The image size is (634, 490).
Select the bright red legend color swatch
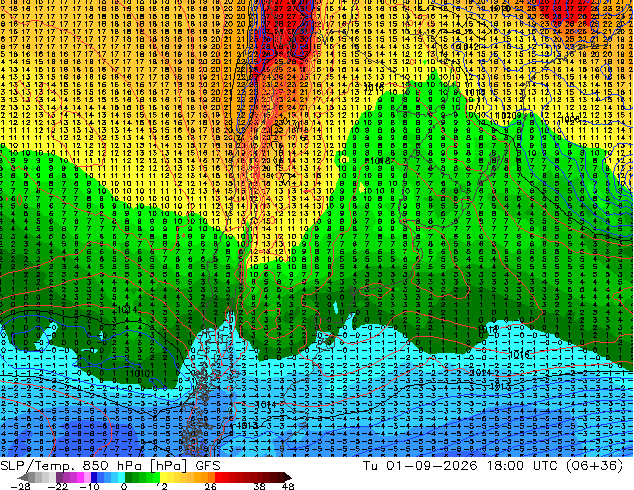pos(218,477)
